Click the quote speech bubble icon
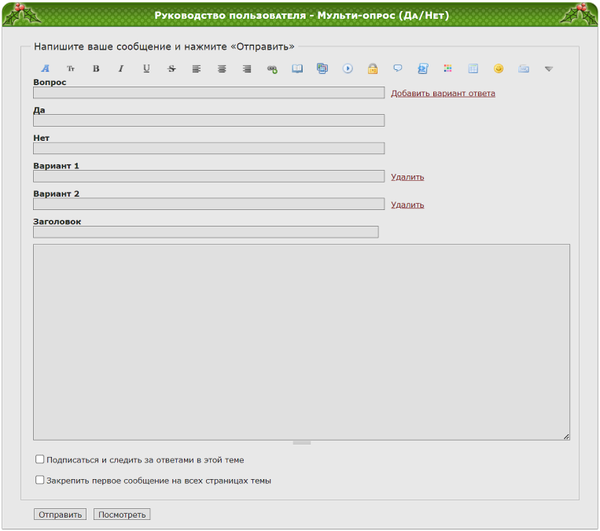This screenshot has width=600, height=531. click(398, 69)
